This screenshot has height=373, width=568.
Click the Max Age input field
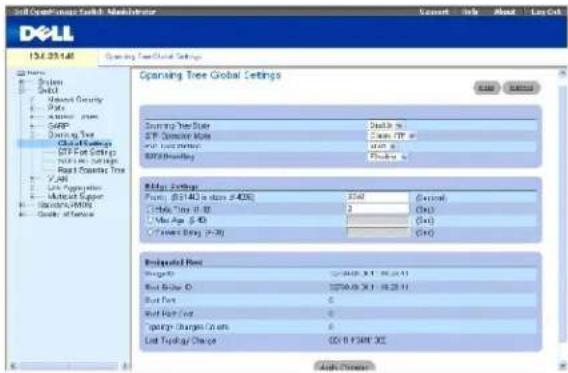click(377, 221)
